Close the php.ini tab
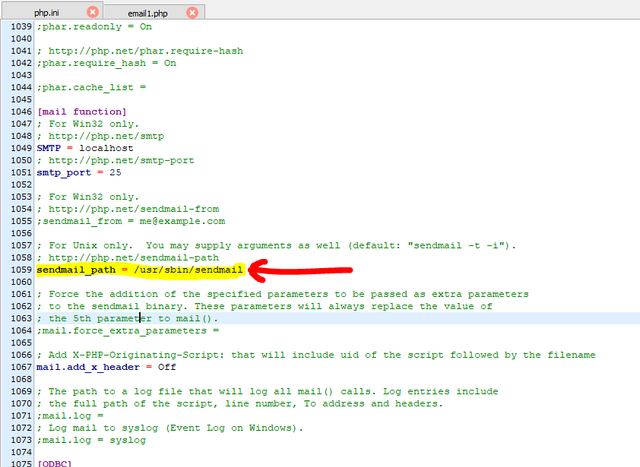This screenshot has height=467, width=640. [x=93, y=12]
